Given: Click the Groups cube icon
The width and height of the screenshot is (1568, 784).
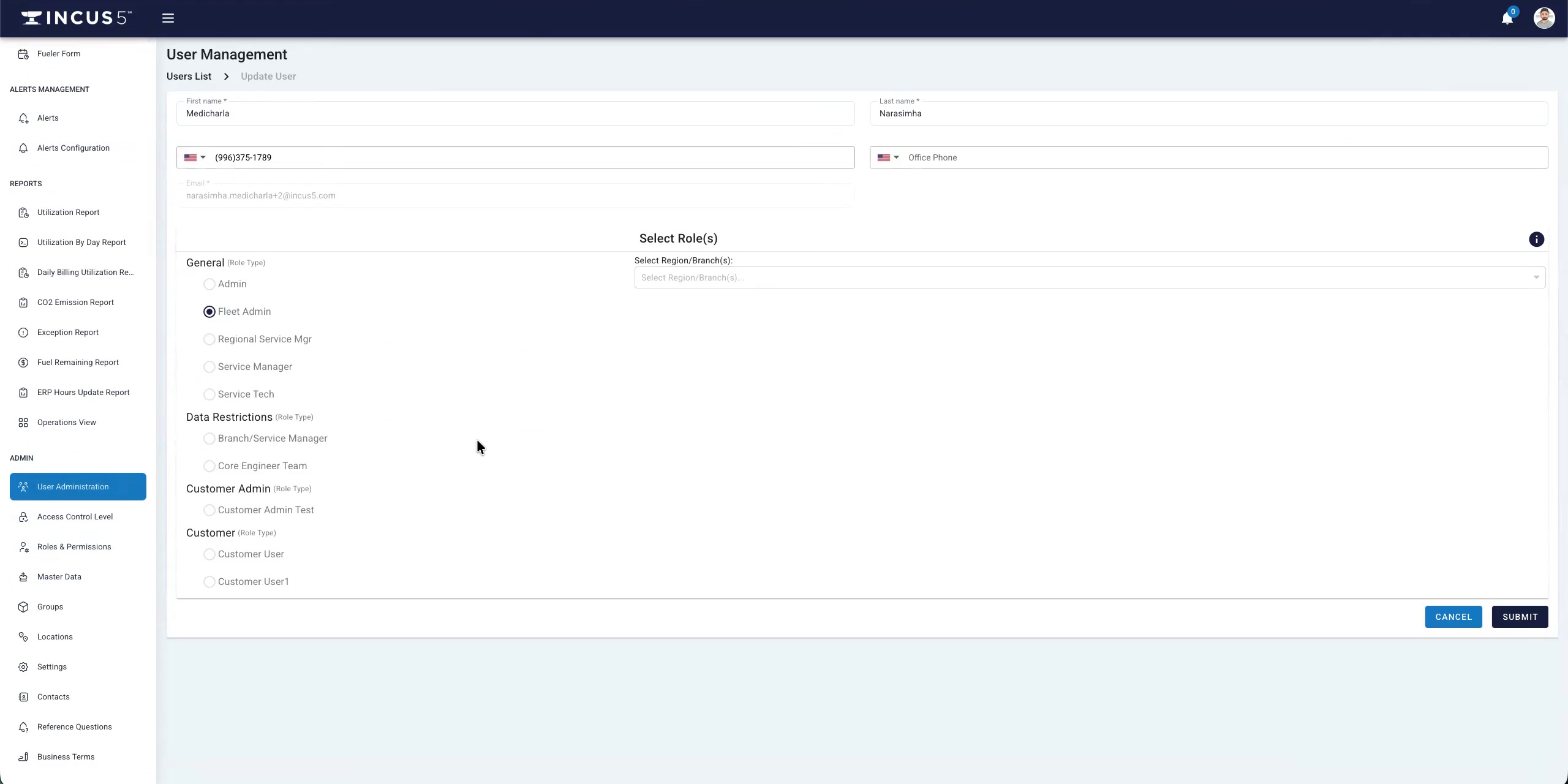Looking at the screenshot, I should tap(23, 607).
